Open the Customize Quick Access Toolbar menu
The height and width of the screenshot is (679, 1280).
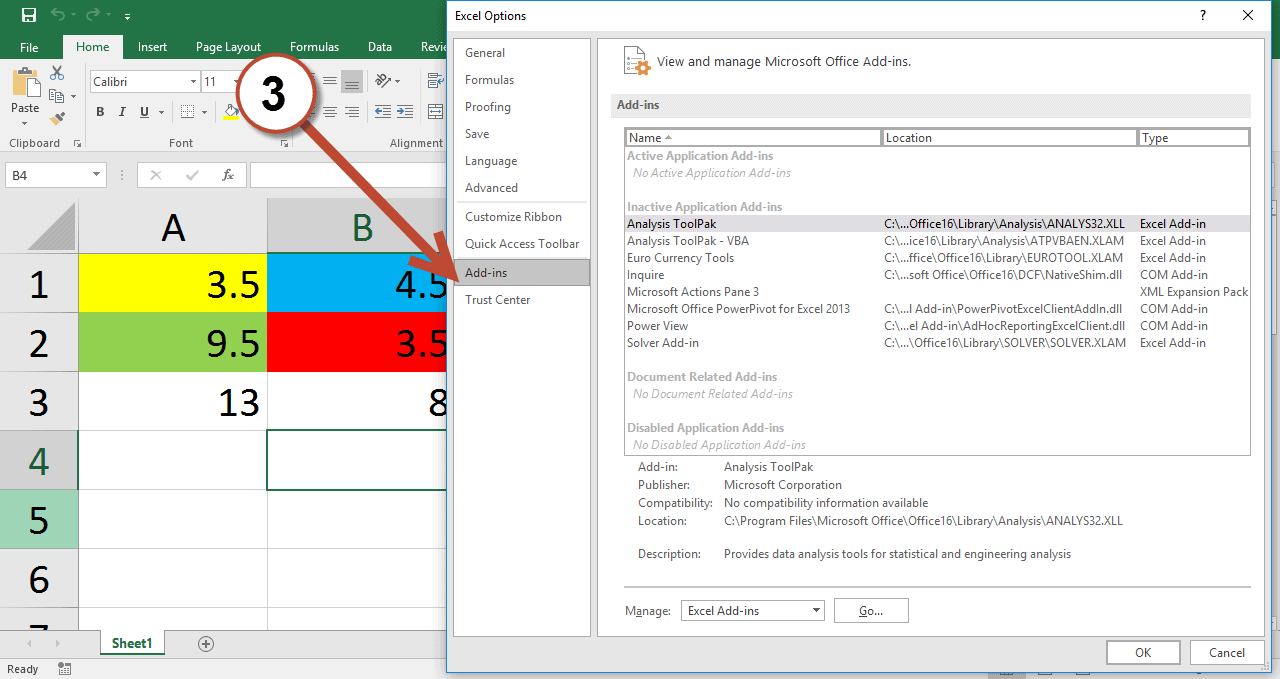point(127,17)
